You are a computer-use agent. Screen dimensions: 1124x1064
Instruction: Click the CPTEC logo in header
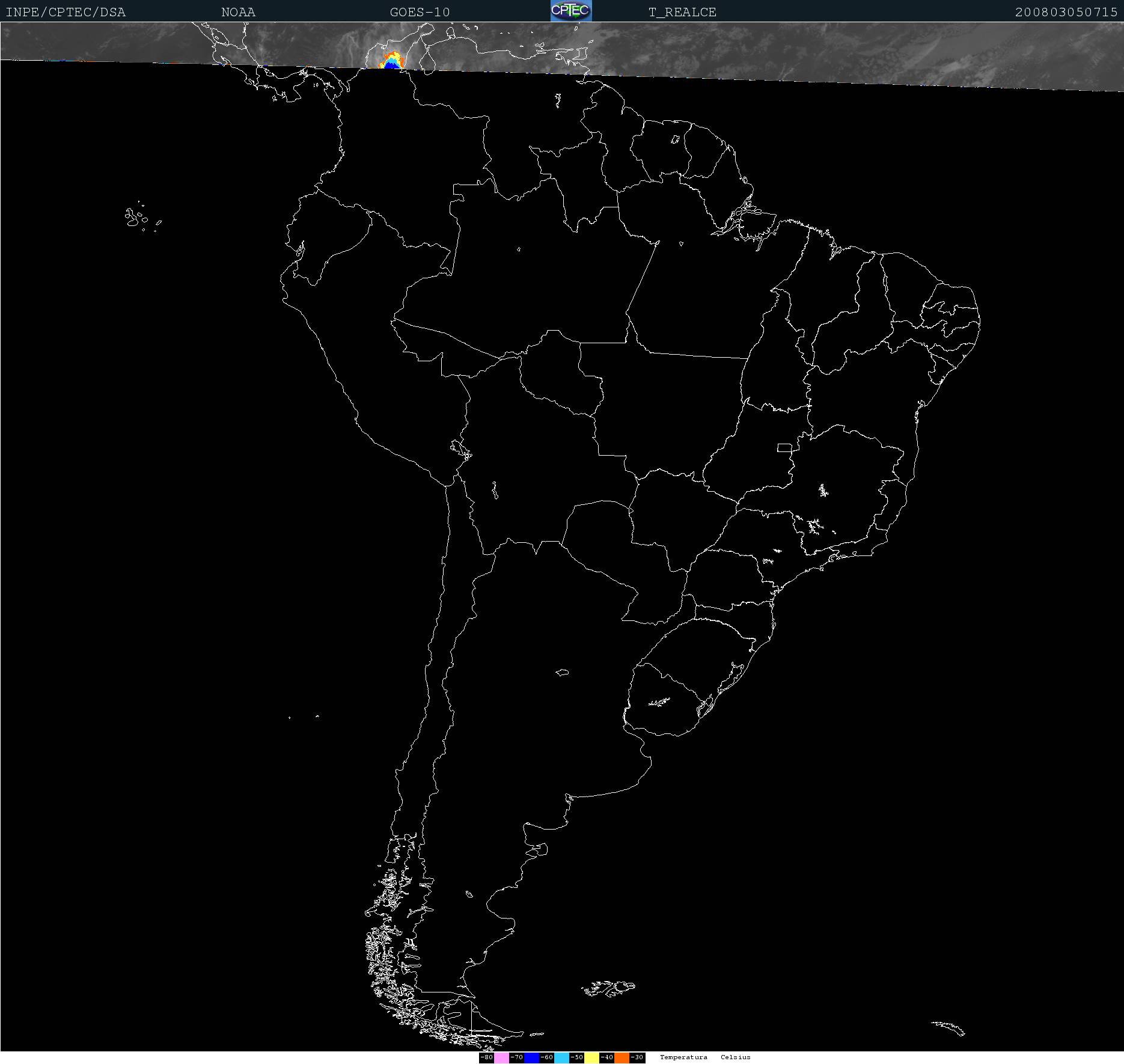[571, 11]
